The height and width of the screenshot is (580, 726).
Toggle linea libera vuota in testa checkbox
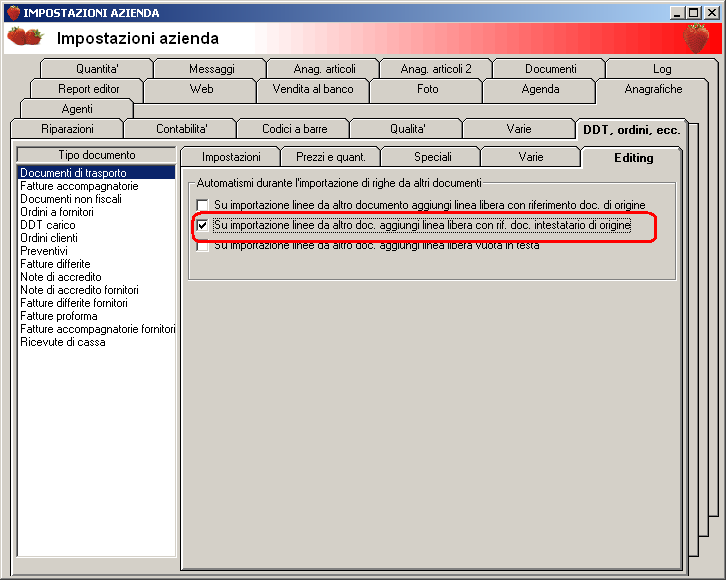click(202, 245)
